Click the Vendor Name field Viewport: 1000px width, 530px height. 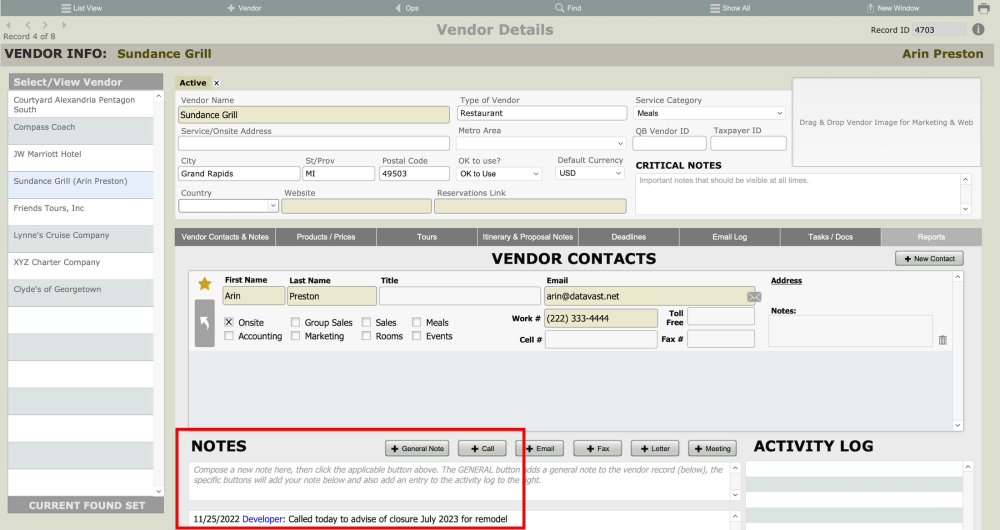pyautogui.click(x=314, y=115)
